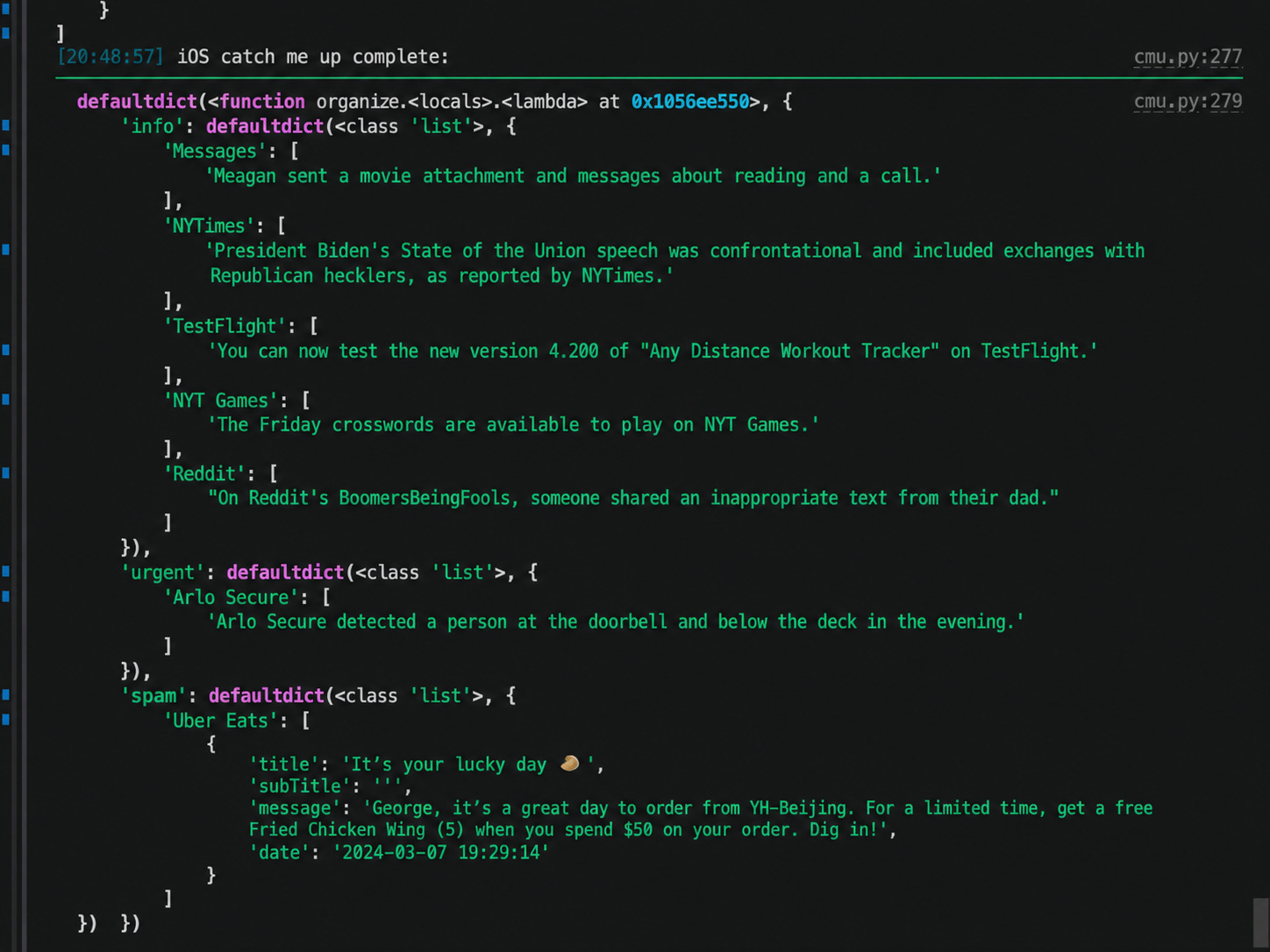The image size is (1270, 952).
Task: Click the 'iOS catch me up complete:' log text
Action: coord(312,57)
